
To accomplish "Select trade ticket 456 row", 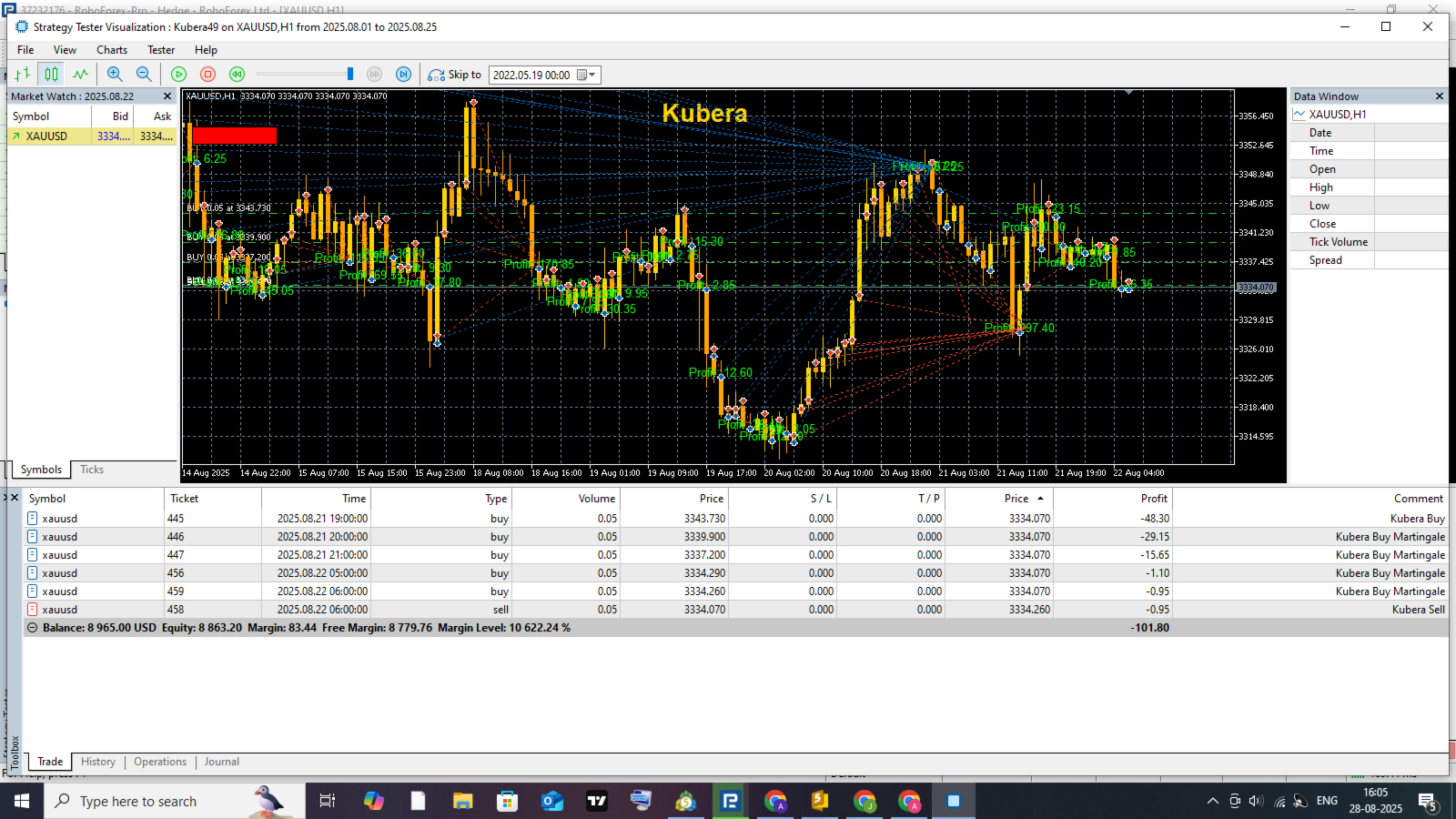I will (735, 573).
